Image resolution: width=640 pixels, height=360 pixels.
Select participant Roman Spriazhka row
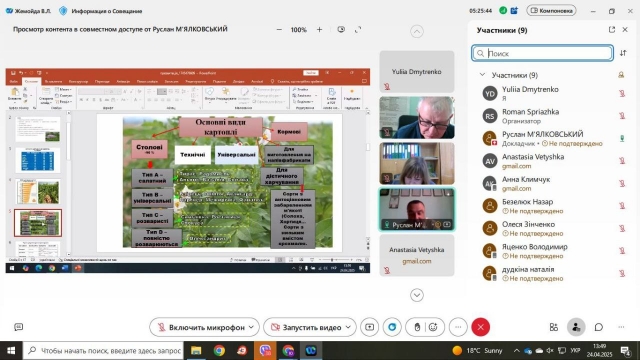pyautogui.click(x=553, y=116)
